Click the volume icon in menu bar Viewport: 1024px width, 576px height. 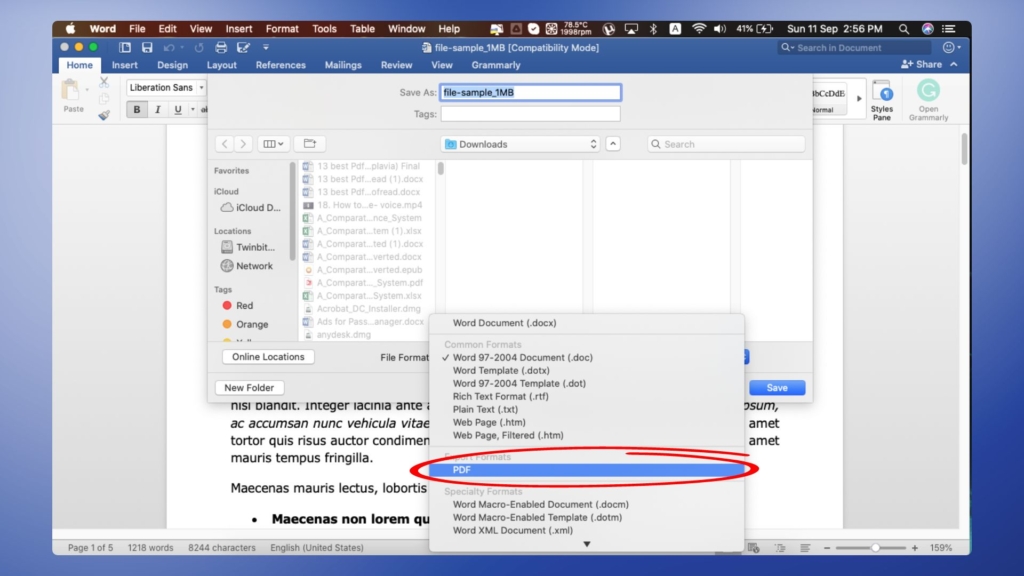pos(720,29)
